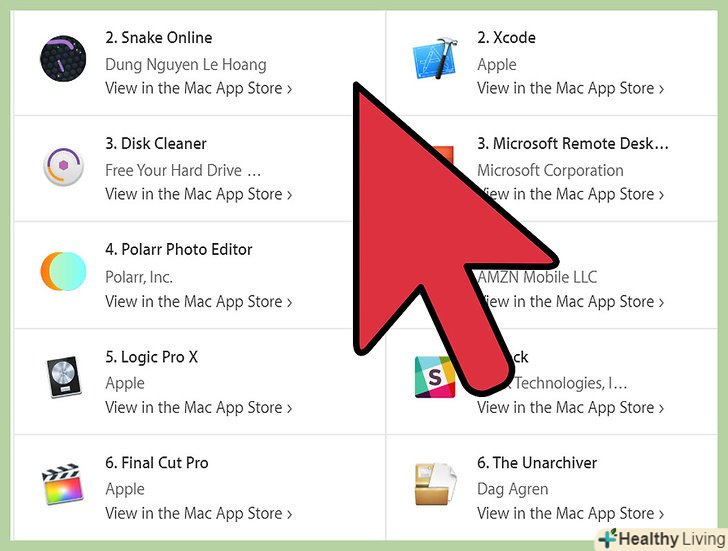Select the '6. The Unarchiver' title
This screenshot has width=728, height=551.
tap(537, 463)
